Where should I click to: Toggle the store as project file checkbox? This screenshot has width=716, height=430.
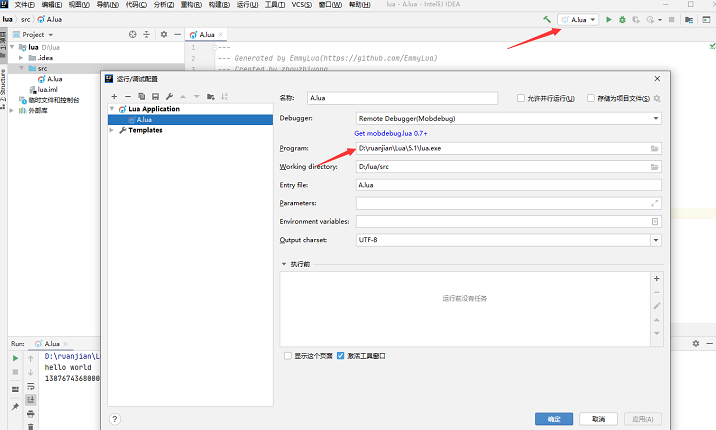[591, 98]
